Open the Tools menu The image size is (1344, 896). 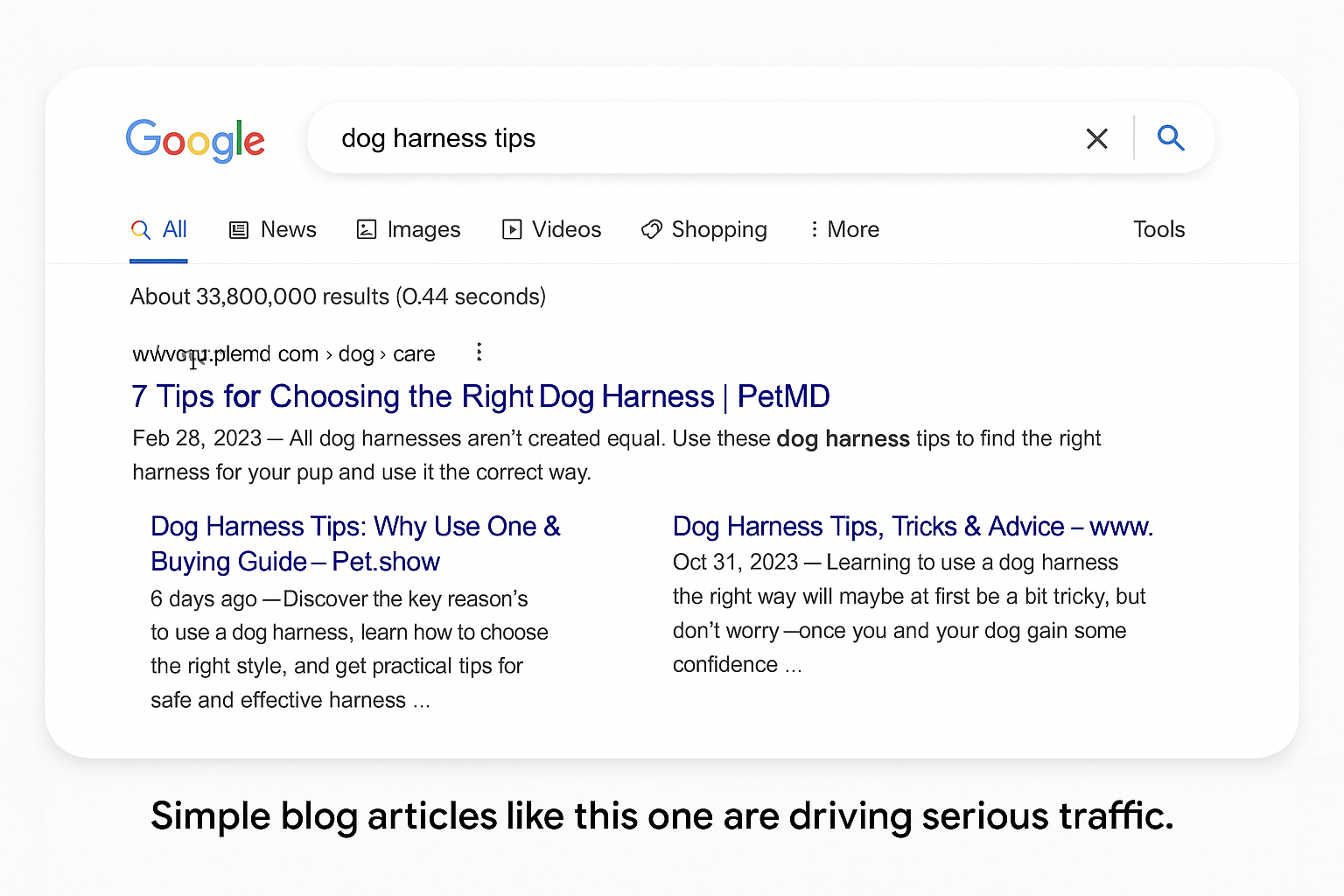1158,229
